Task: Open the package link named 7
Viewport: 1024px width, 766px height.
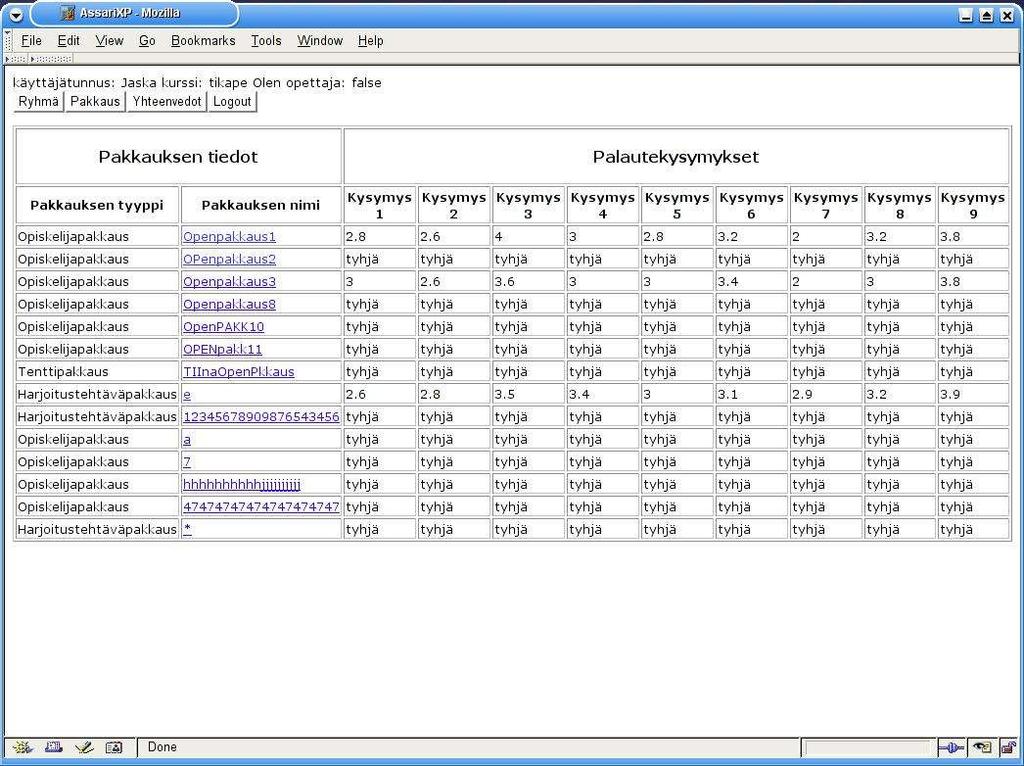Action: tap(187, 462)
